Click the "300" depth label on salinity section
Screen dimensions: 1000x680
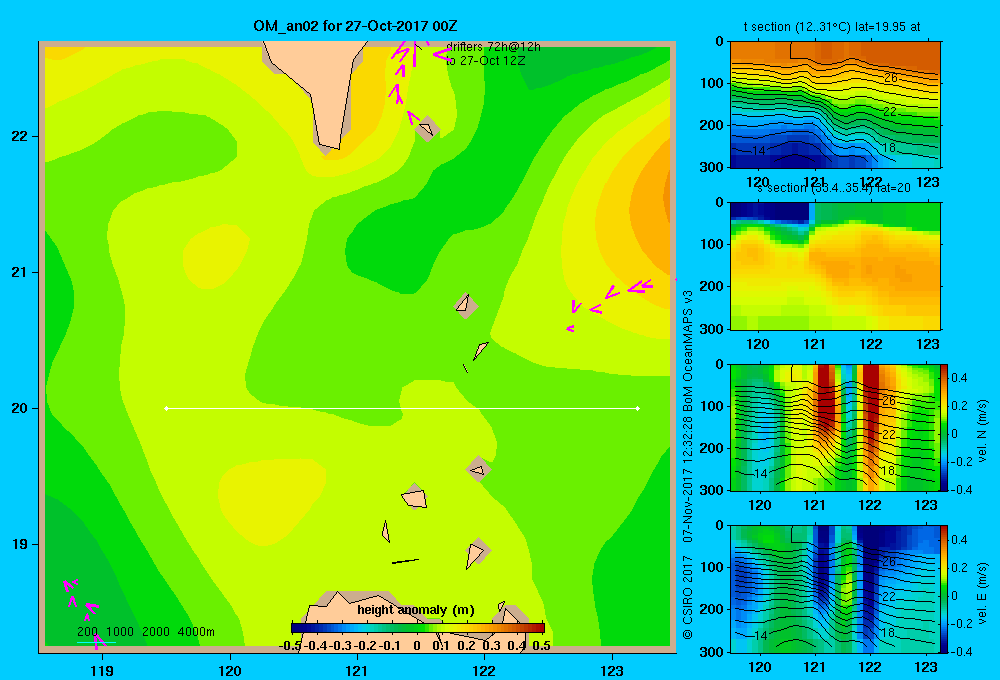tap(711, 329)
